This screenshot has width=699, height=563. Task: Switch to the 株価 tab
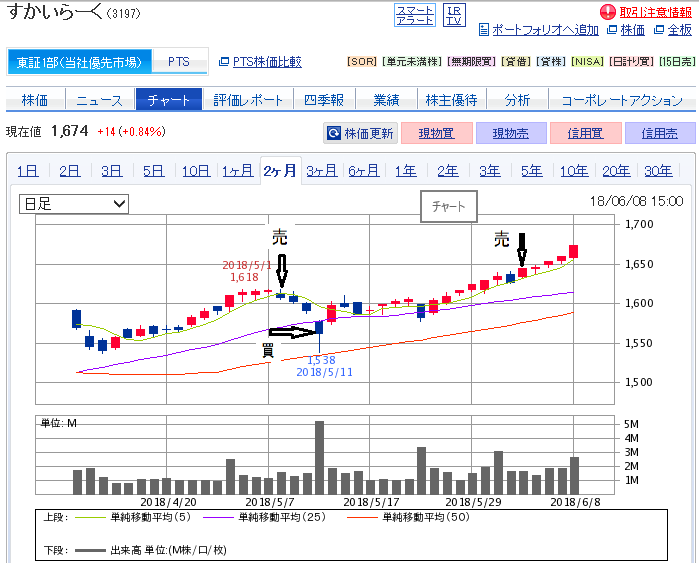tap(35, 99)
